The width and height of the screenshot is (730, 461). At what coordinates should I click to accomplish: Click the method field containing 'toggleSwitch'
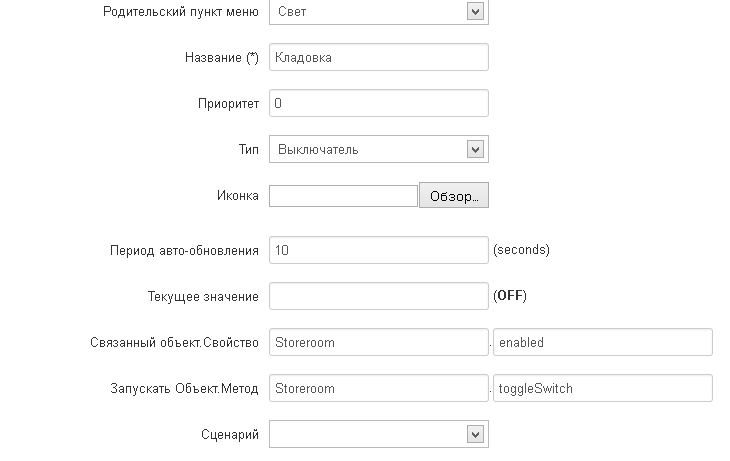(x=603, y=388)
